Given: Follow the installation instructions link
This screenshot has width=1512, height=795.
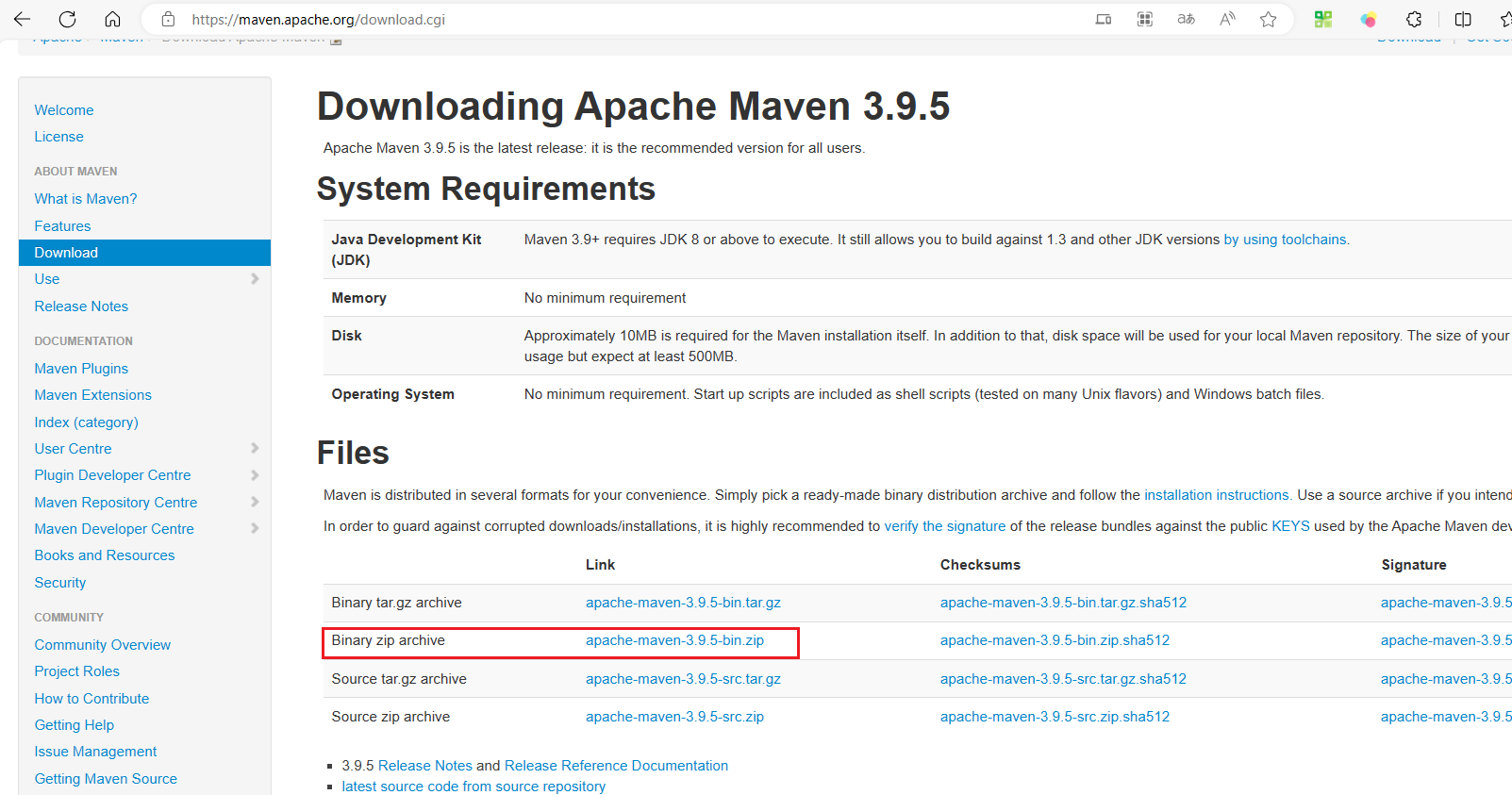Looking at the screenshot, I should click(x=1218, y=495).
